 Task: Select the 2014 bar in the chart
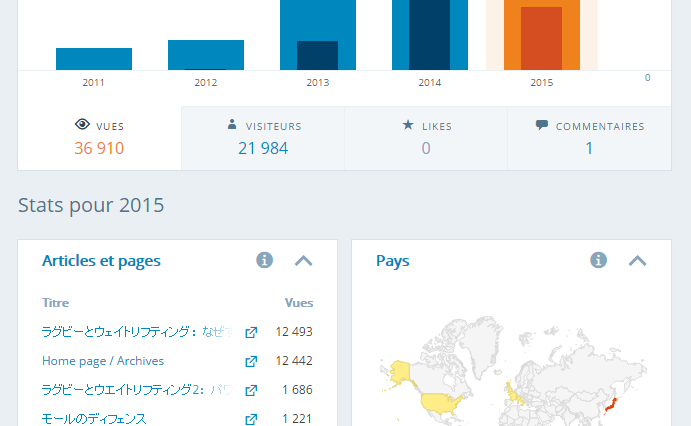[430, 35]
